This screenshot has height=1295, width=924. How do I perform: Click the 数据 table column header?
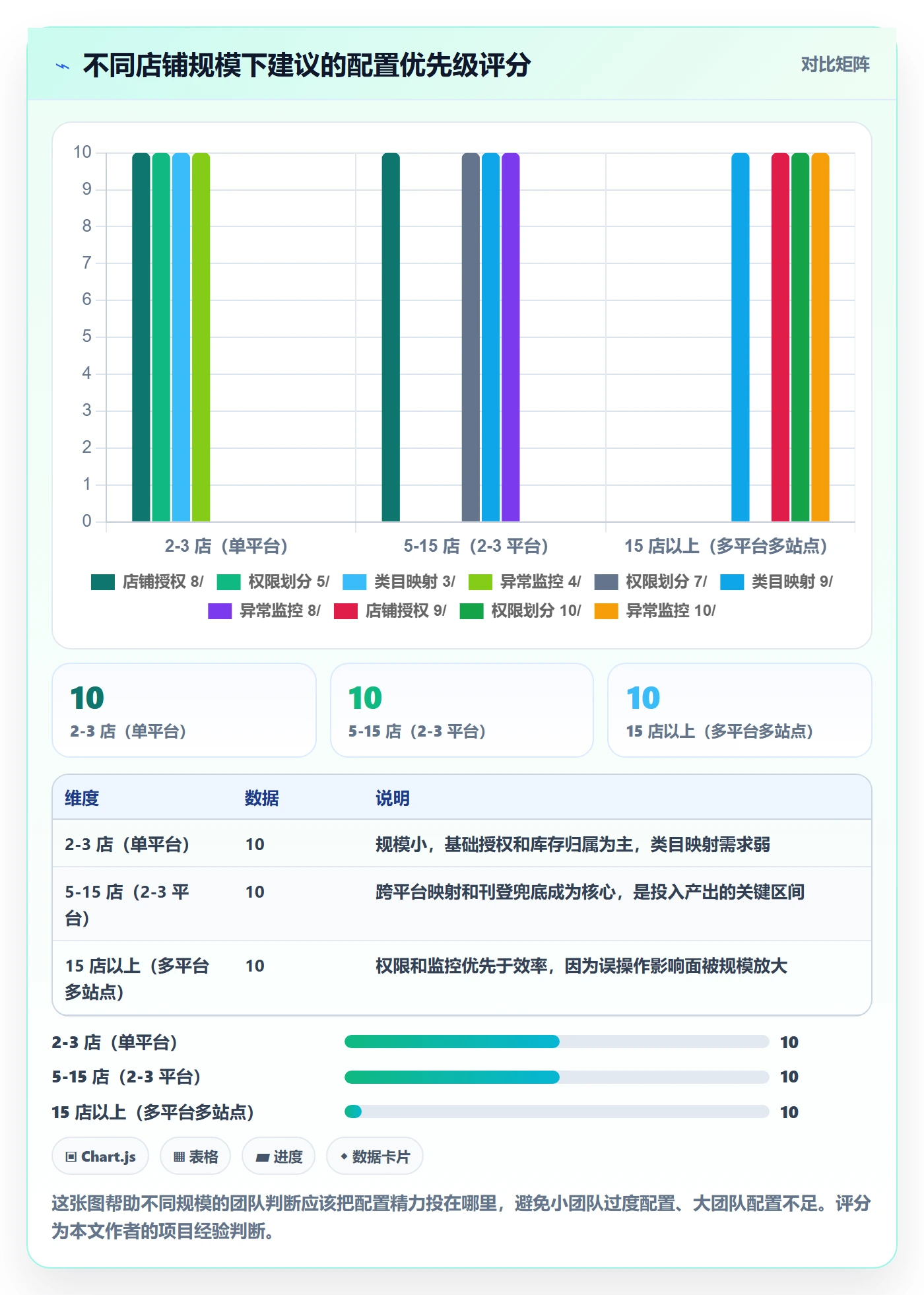262,799
